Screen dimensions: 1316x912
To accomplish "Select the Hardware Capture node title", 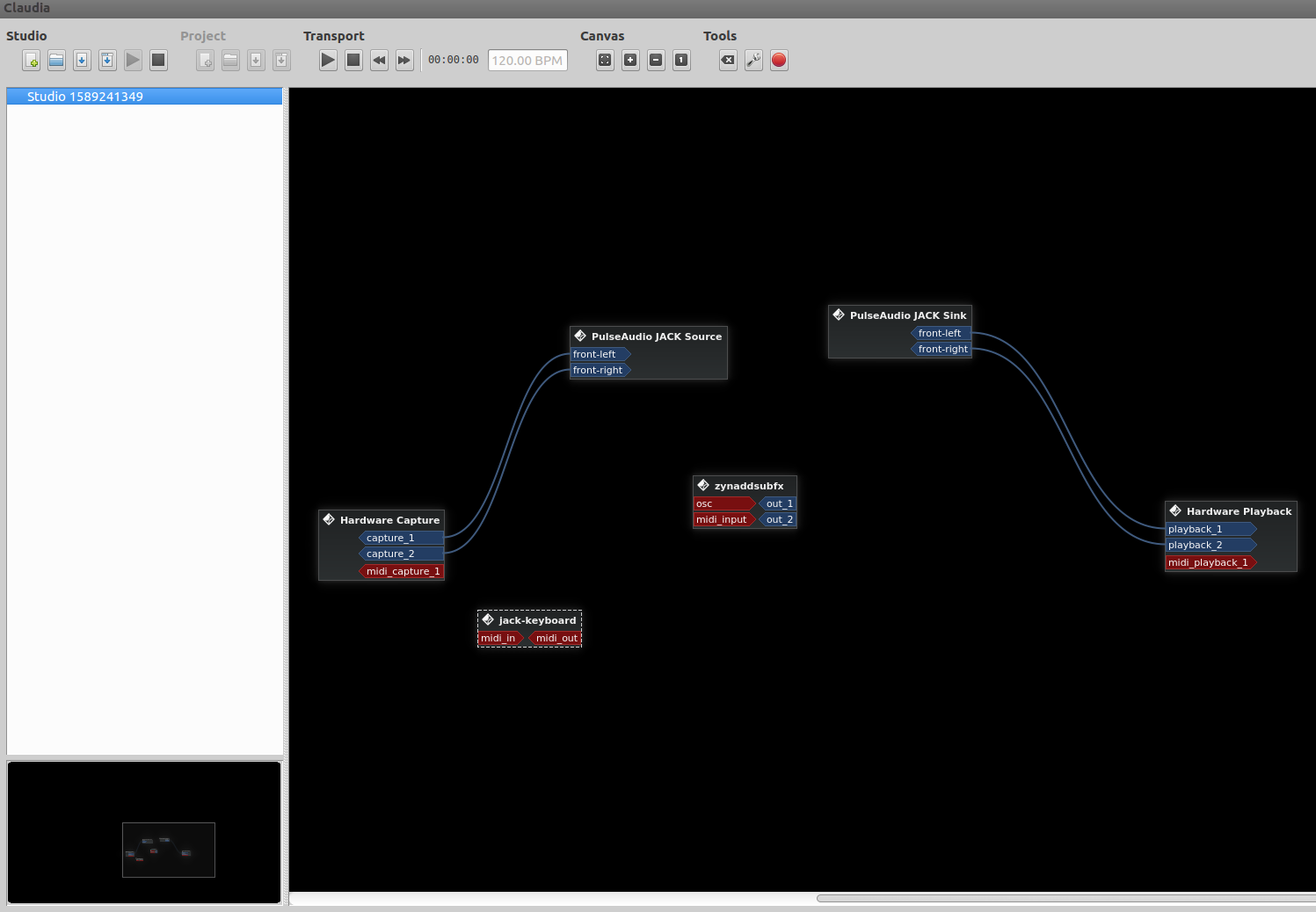I will click(x=389, y=520).
